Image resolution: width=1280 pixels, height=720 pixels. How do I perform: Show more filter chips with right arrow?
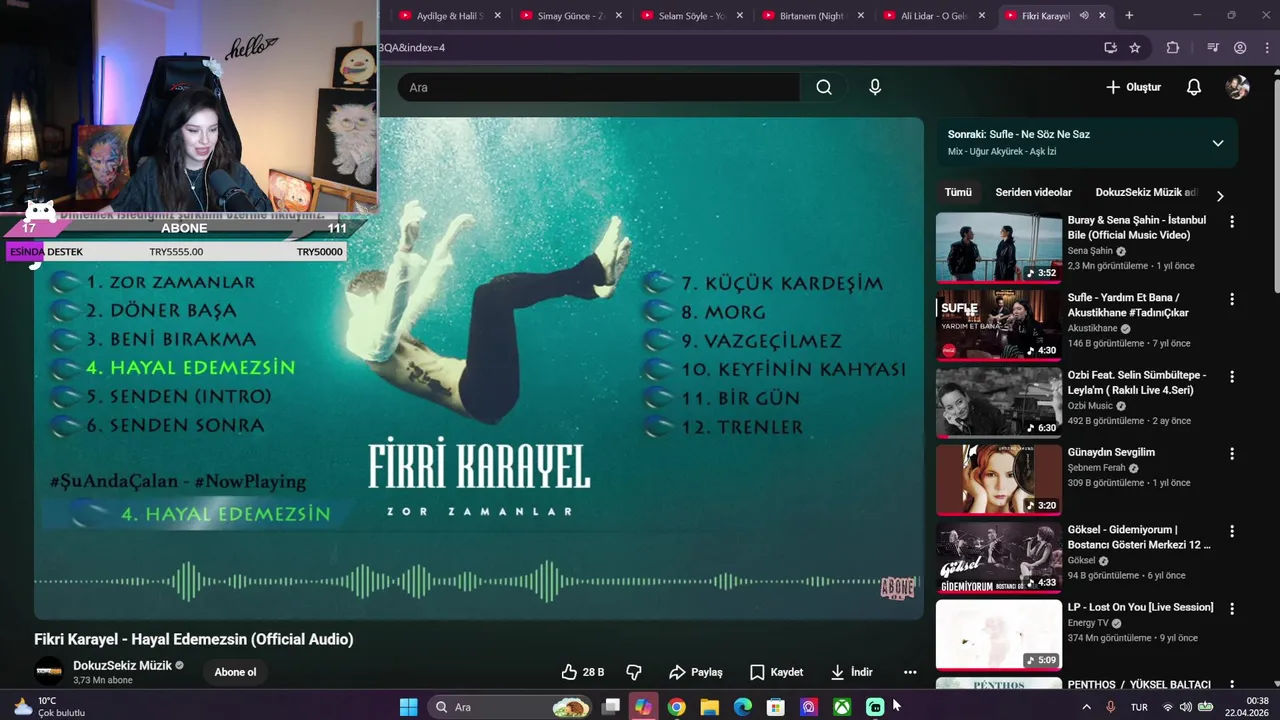[1219, 196]
